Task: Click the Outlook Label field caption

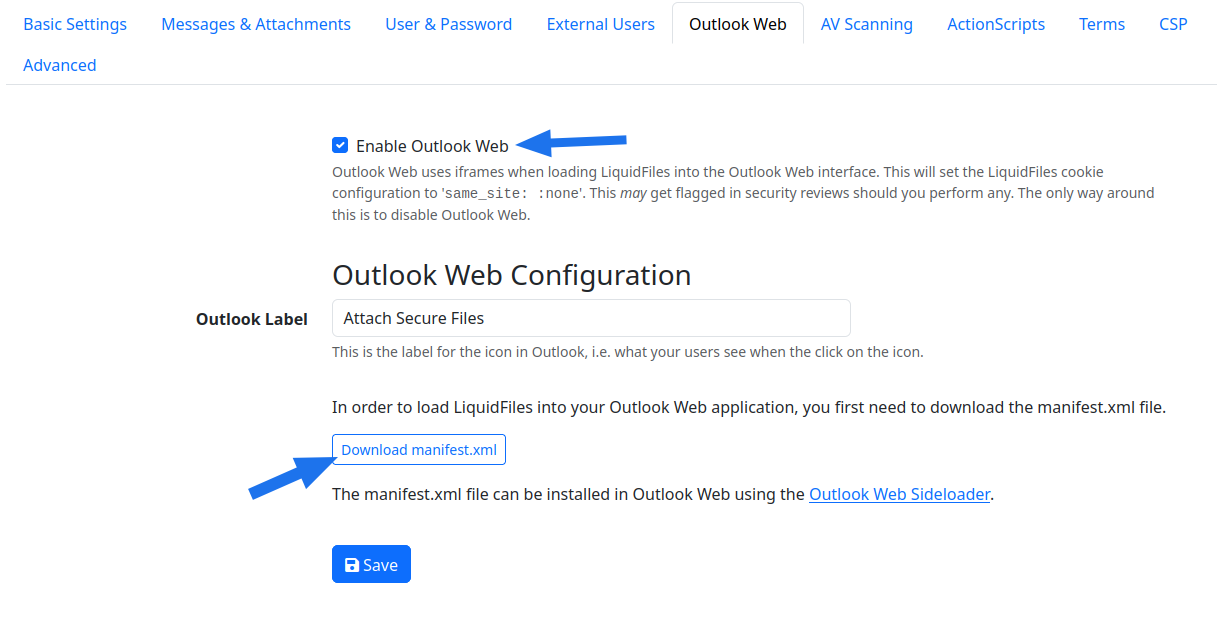Action: click(x=252, y=318)
